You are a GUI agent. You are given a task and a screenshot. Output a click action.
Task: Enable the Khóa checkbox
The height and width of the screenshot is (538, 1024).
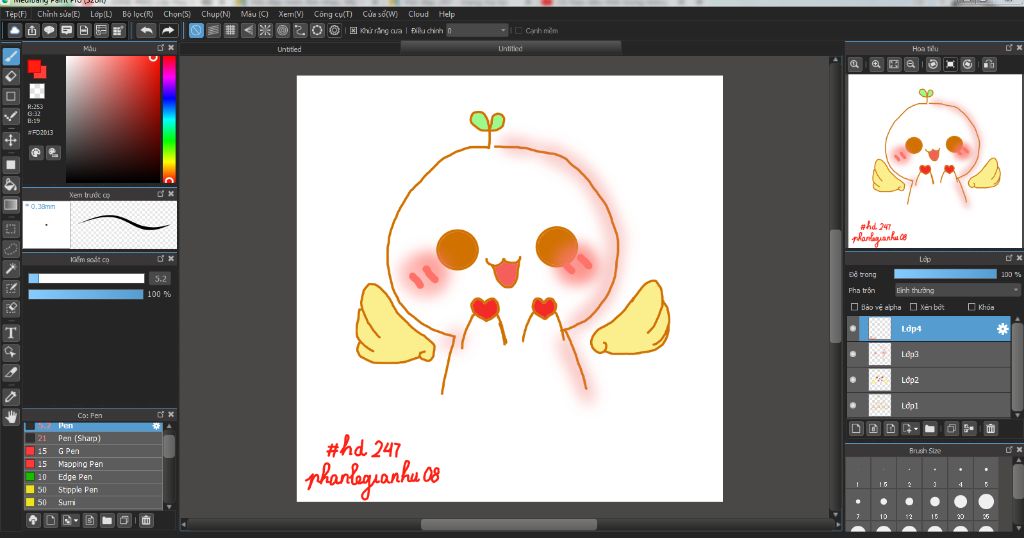pyautogui.click(x=972, y=307)
